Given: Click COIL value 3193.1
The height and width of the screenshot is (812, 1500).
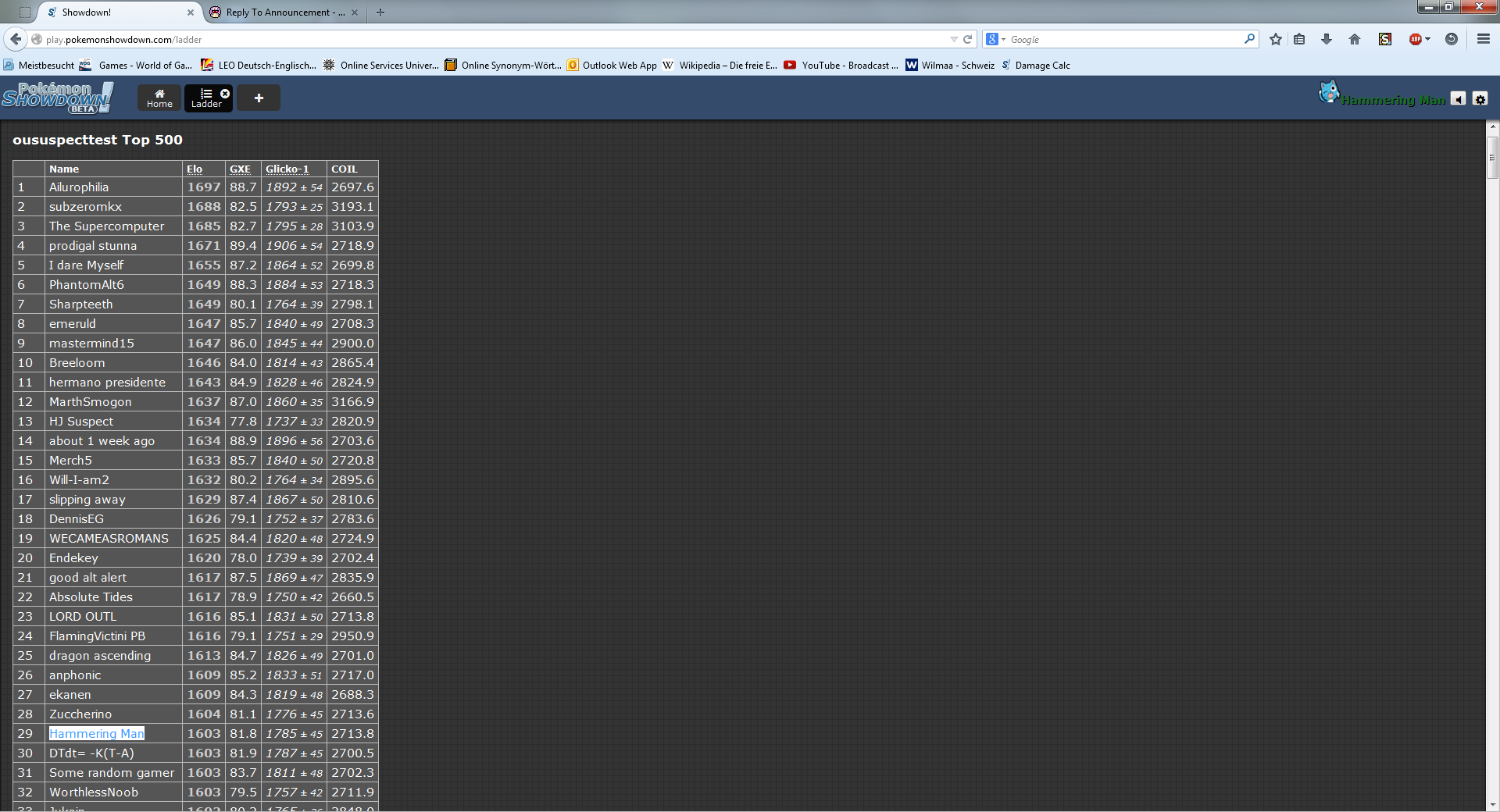Looking at the screenshot, I should (x=352, y=207).
